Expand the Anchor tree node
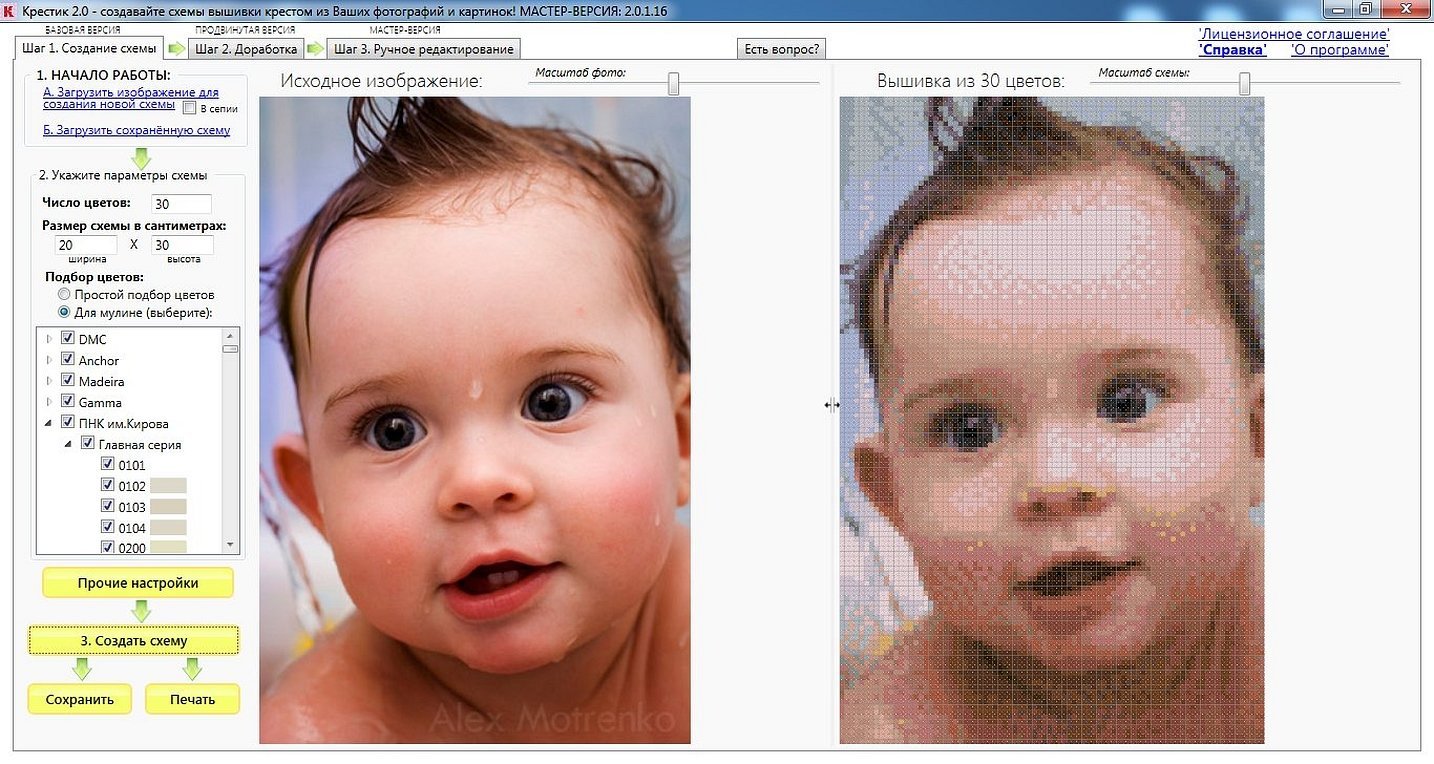Image resolution: width=1434 pixels, height=764 pixels. coord(48,360)
